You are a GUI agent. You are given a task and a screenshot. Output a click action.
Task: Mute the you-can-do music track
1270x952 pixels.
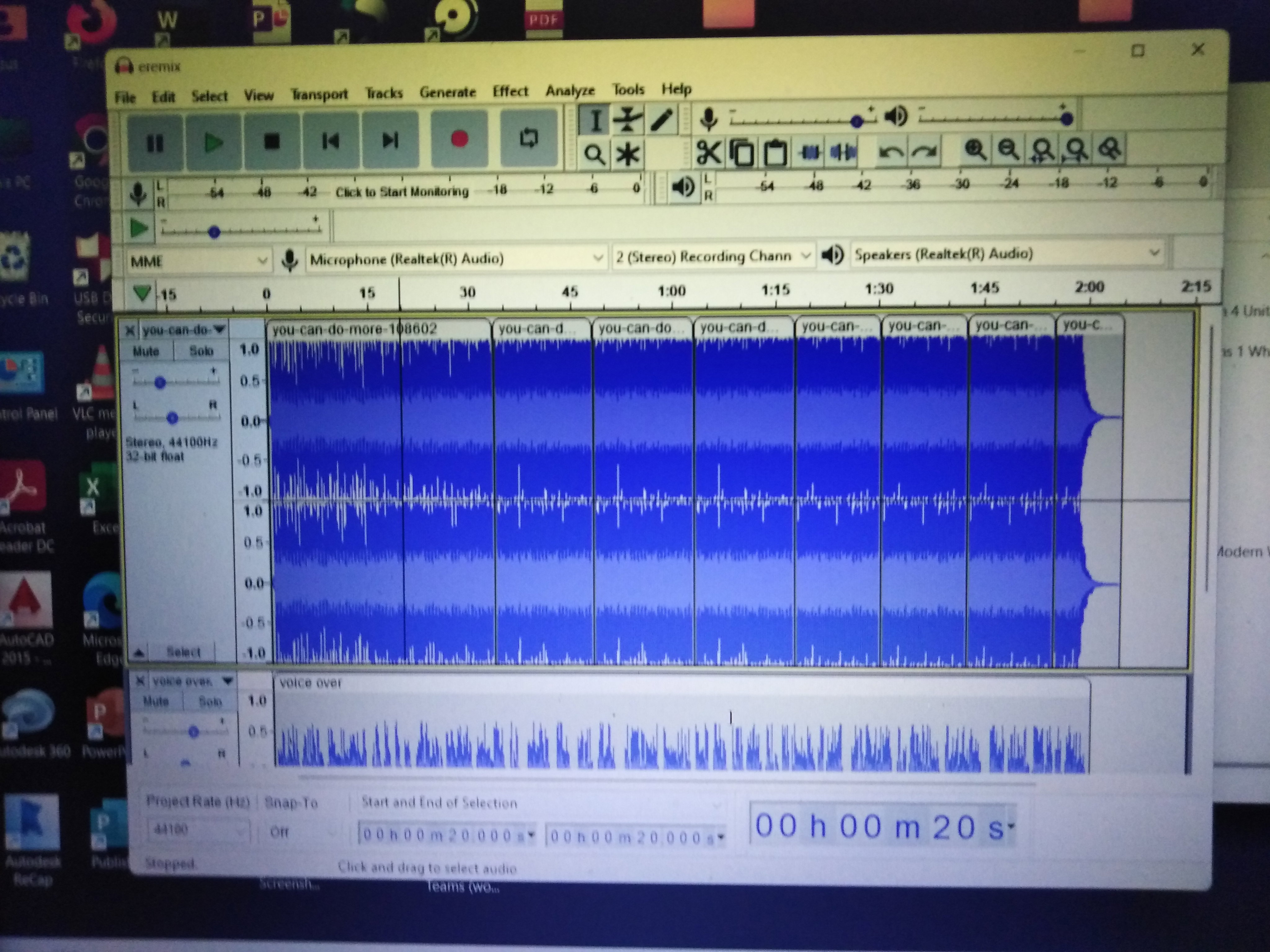click(146, 351)
